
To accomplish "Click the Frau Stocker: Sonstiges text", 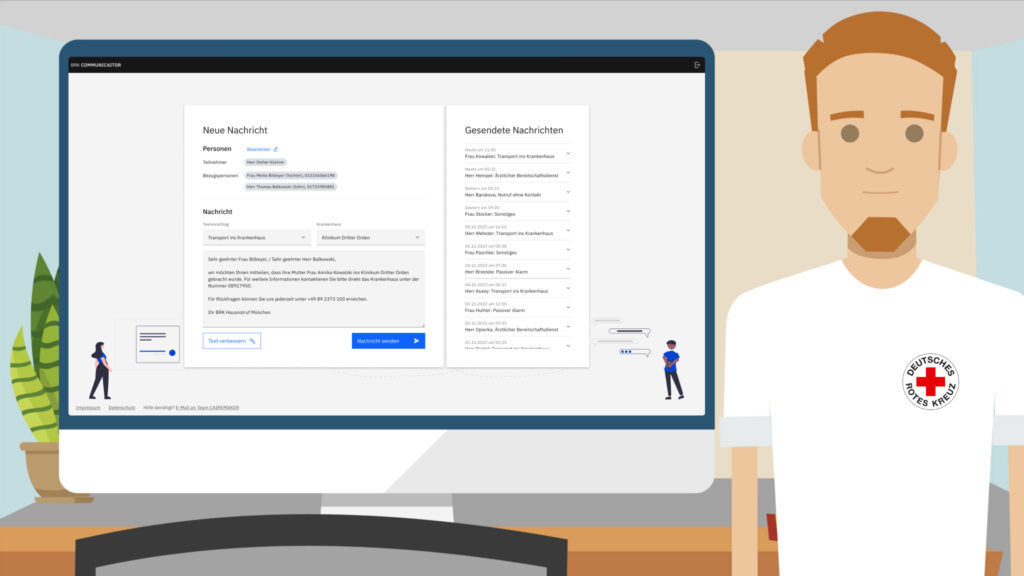I will point(490,214).
